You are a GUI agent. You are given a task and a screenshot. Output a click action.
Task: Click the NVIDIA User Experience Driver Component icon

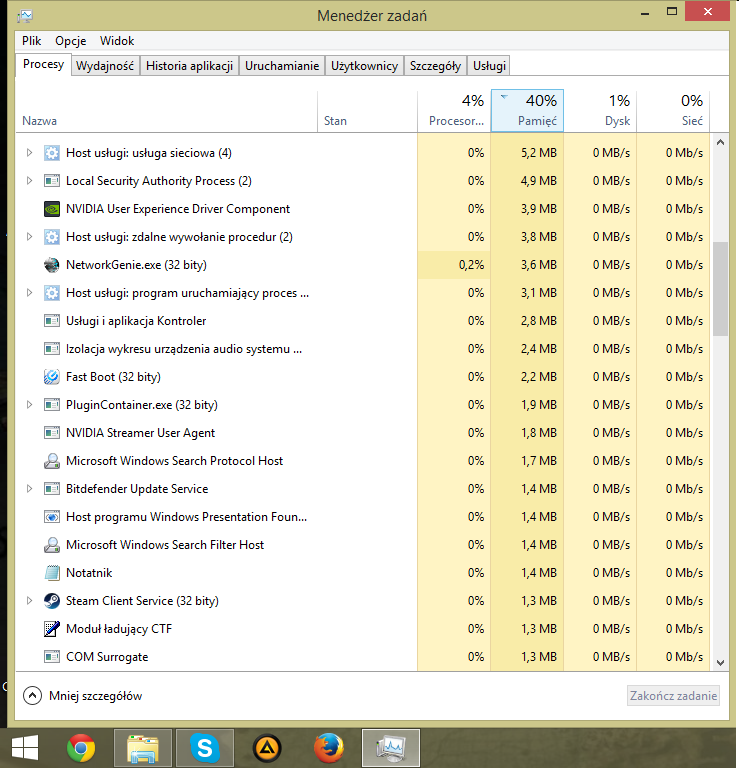pyautogui.click(x=52, y=209)
